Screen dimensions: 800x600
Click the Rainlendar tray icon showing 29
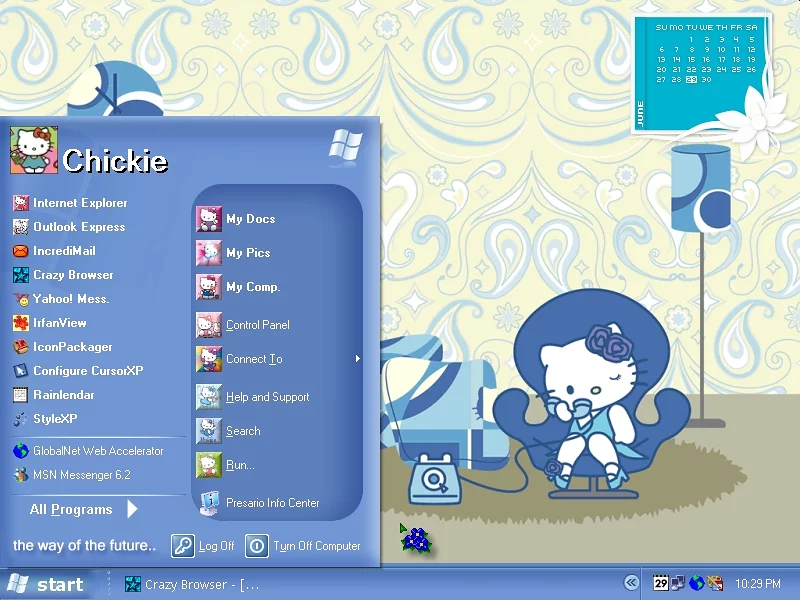661,583
